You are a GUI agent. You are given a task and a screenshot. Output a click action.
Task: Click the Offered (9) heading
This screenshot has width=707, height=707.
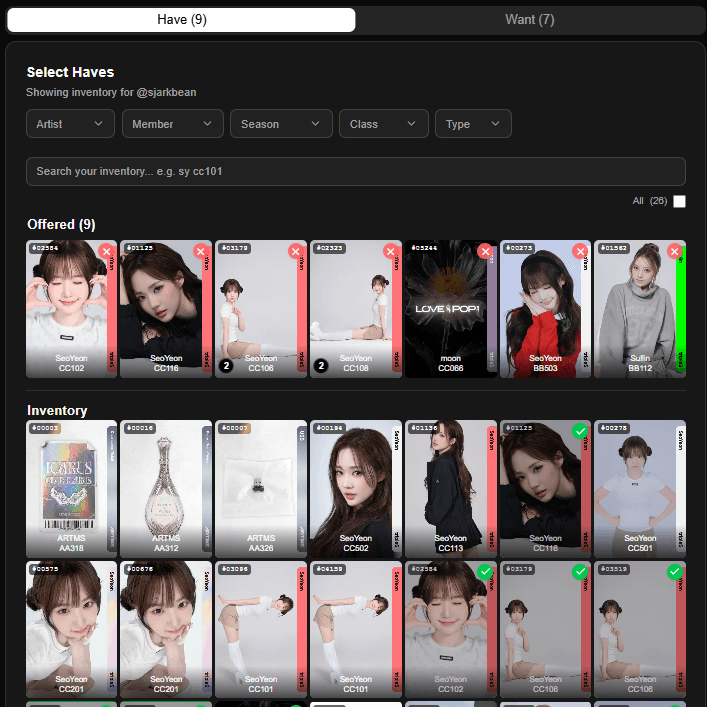pyautogui.click(x=61, y=225)
